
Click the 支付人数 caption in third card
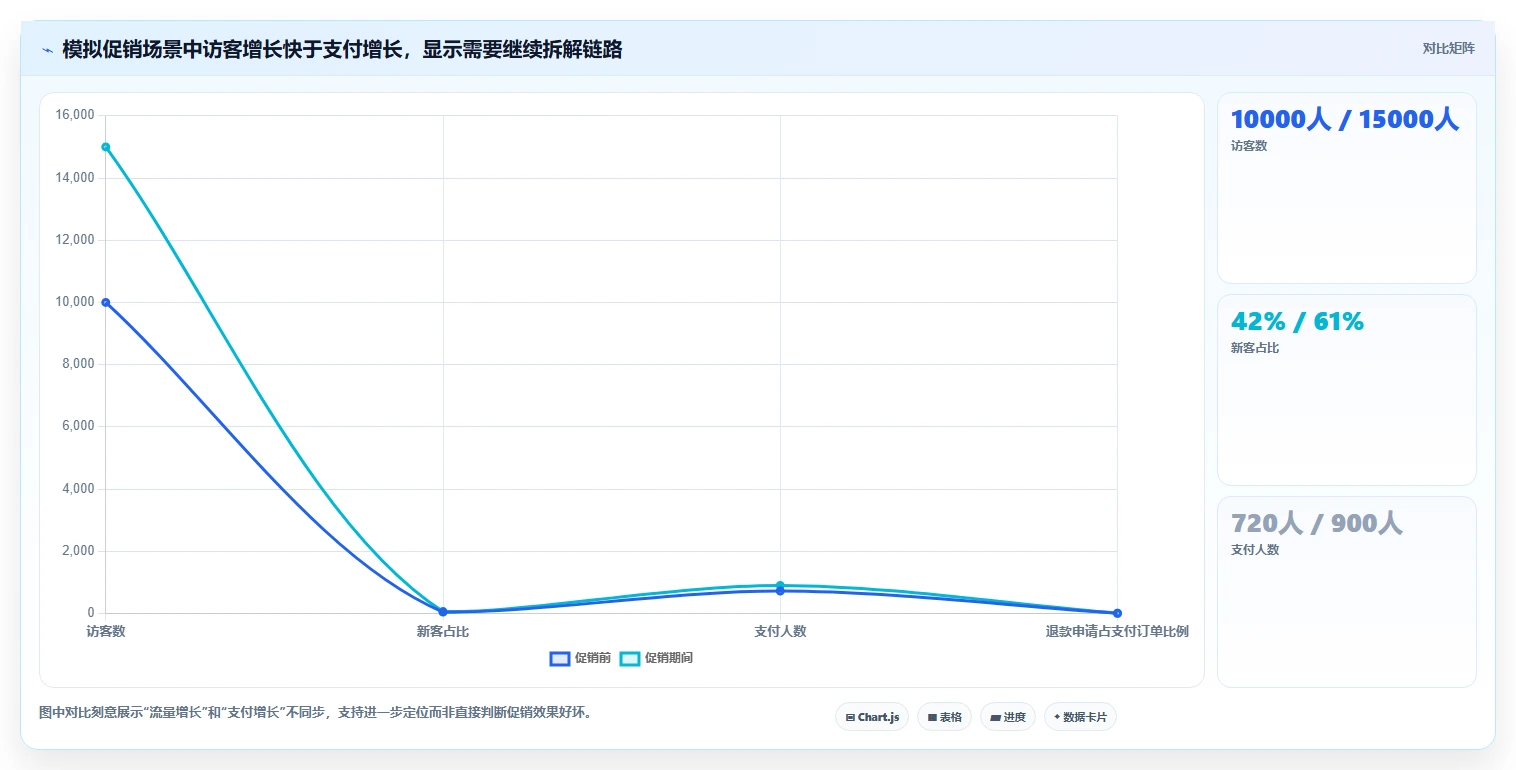click(x=1255, y=550)
